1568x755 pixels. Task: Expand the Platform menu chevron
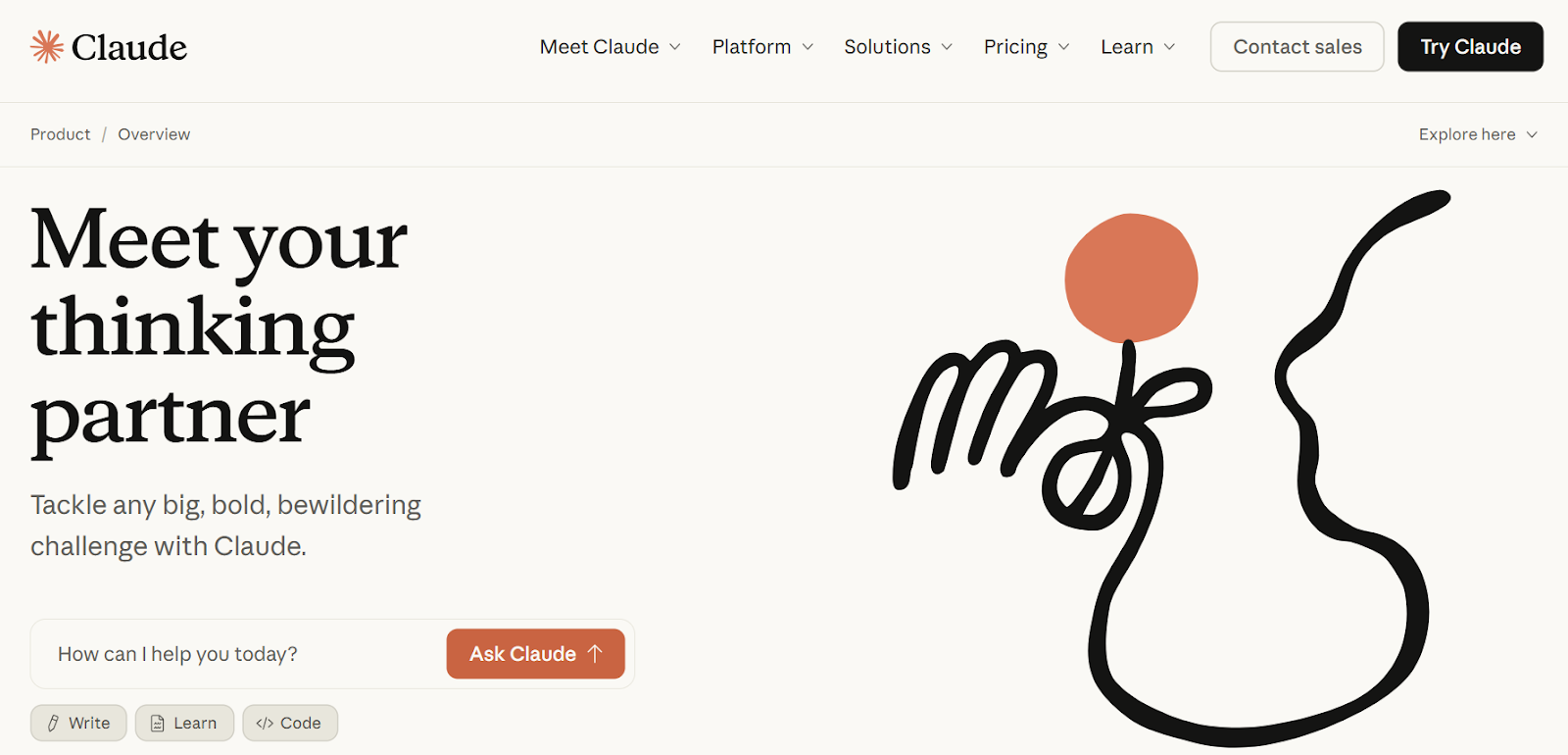808,47
